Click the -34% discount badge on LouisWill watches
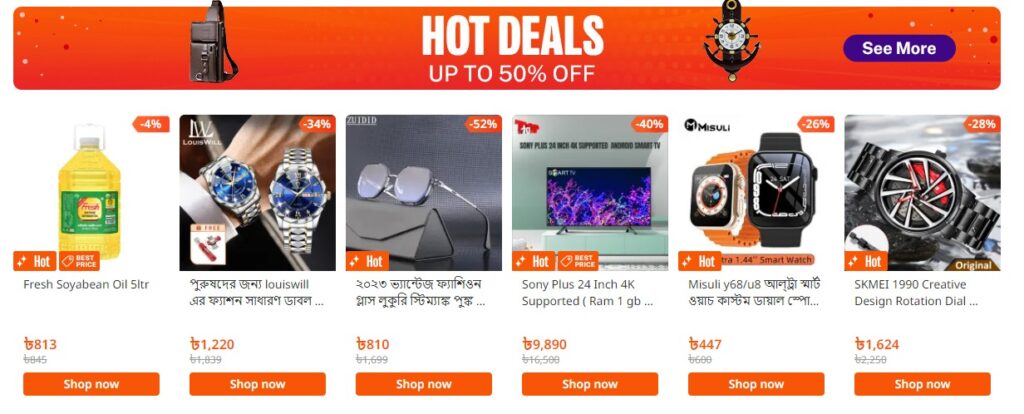 click(x=317, y=124)
